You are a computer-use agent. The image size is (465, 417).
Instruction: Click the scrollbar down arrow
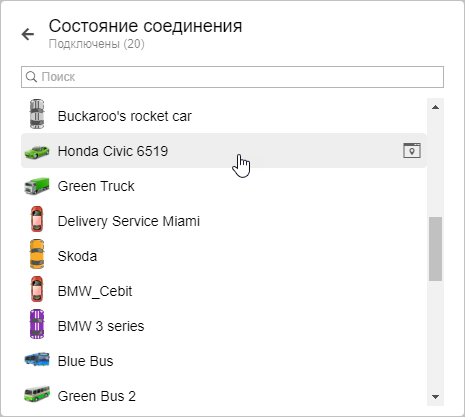pos(435,397)
